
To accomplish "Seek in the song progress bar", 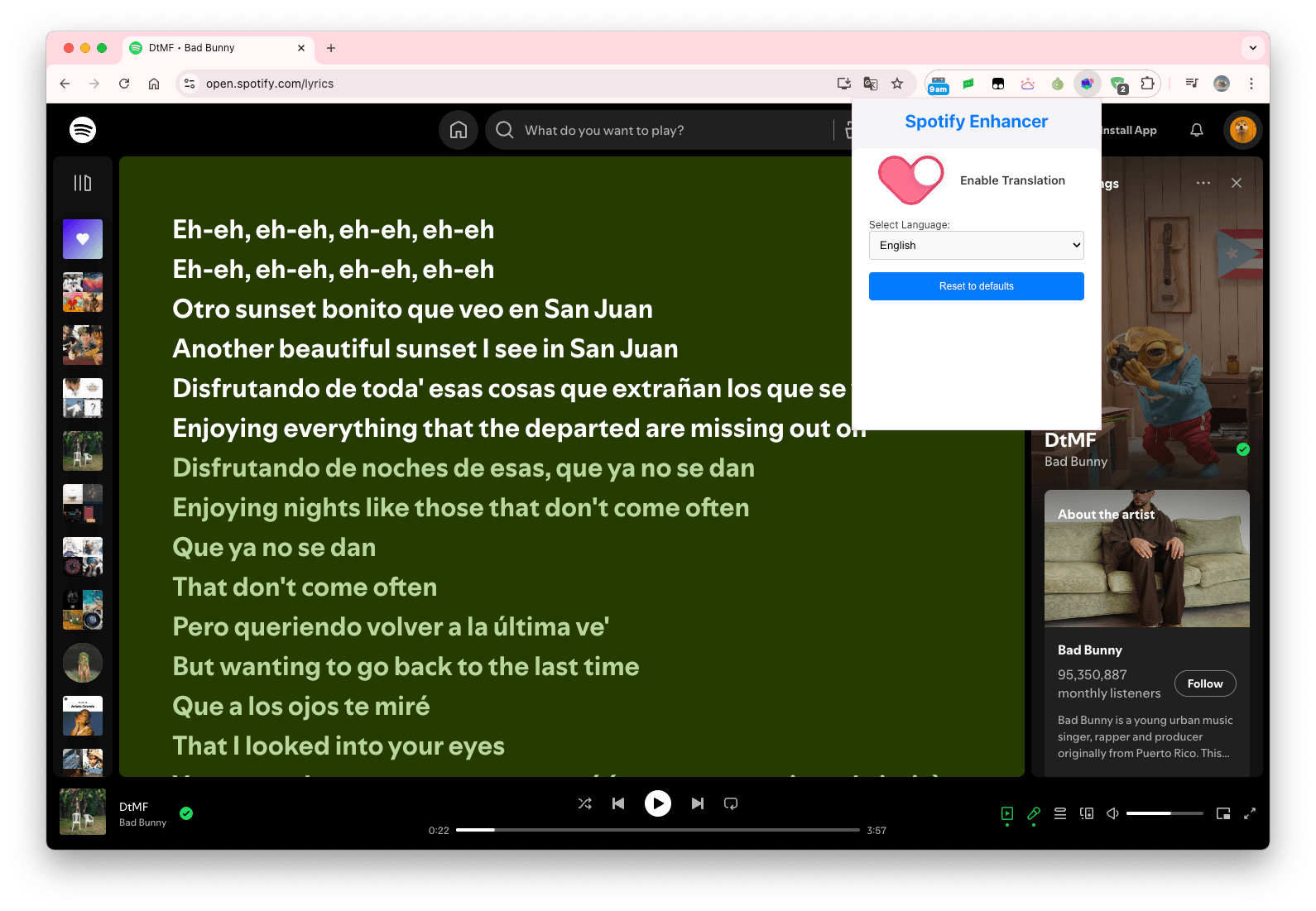I will [x=658, y=830].
